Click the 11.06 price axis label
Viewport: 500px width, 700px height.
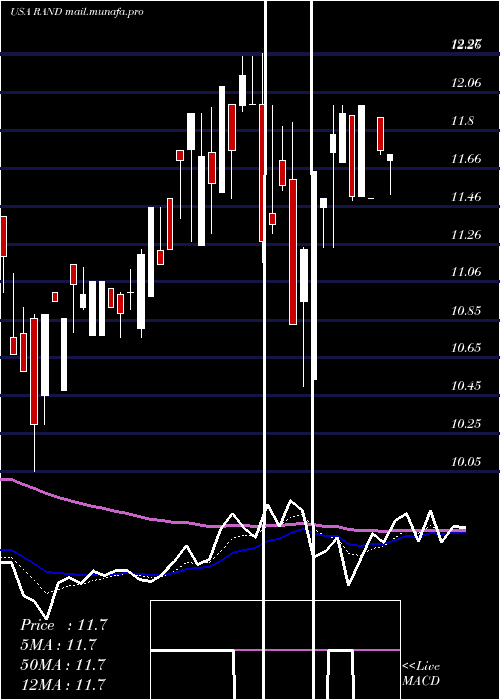pyautogui.click(x=466, y=271)
